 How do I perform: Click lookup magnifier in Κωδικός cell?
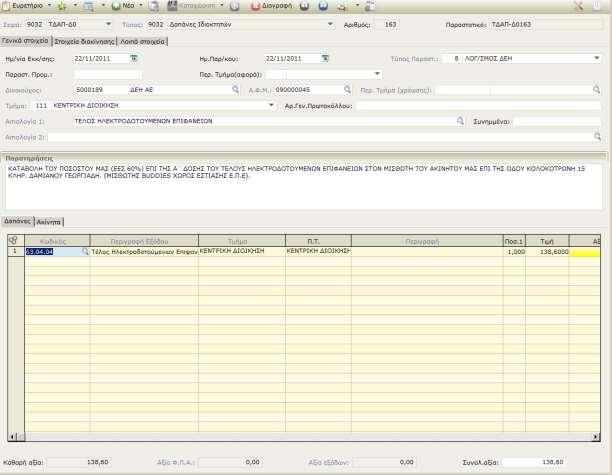tap(85, 252)
